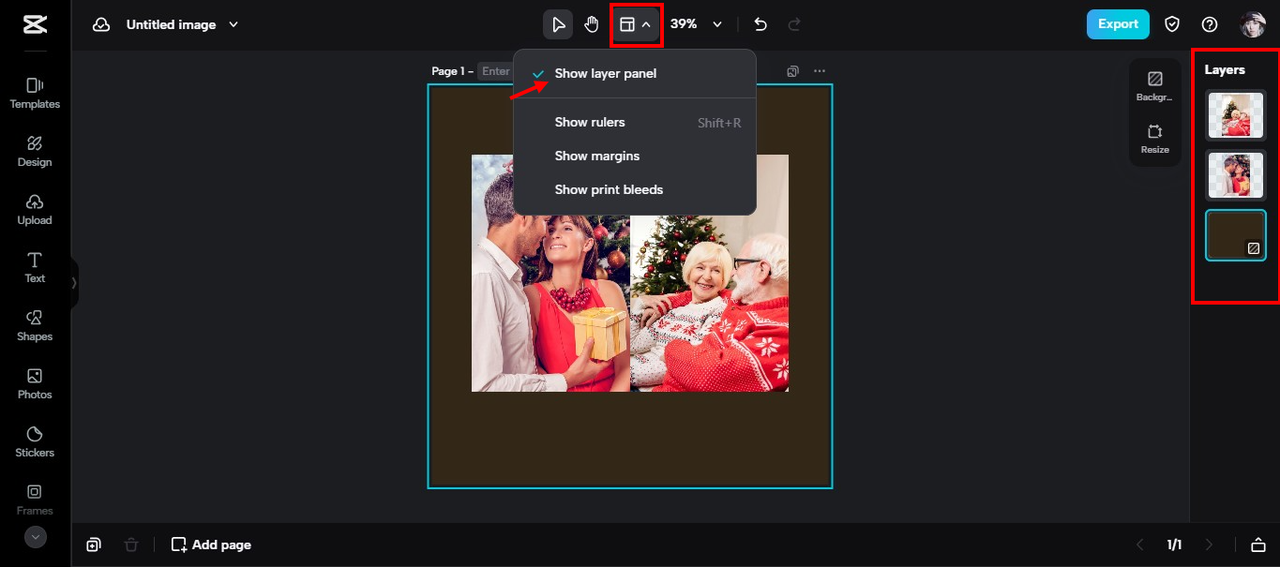Click the Layers panel heading

tap(1224, 70)
